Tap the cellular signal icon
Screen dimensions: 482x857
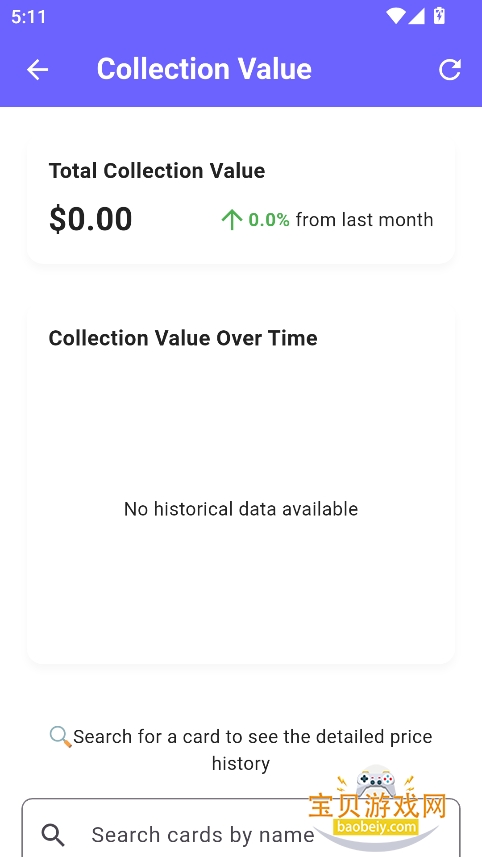coord(416,16)
